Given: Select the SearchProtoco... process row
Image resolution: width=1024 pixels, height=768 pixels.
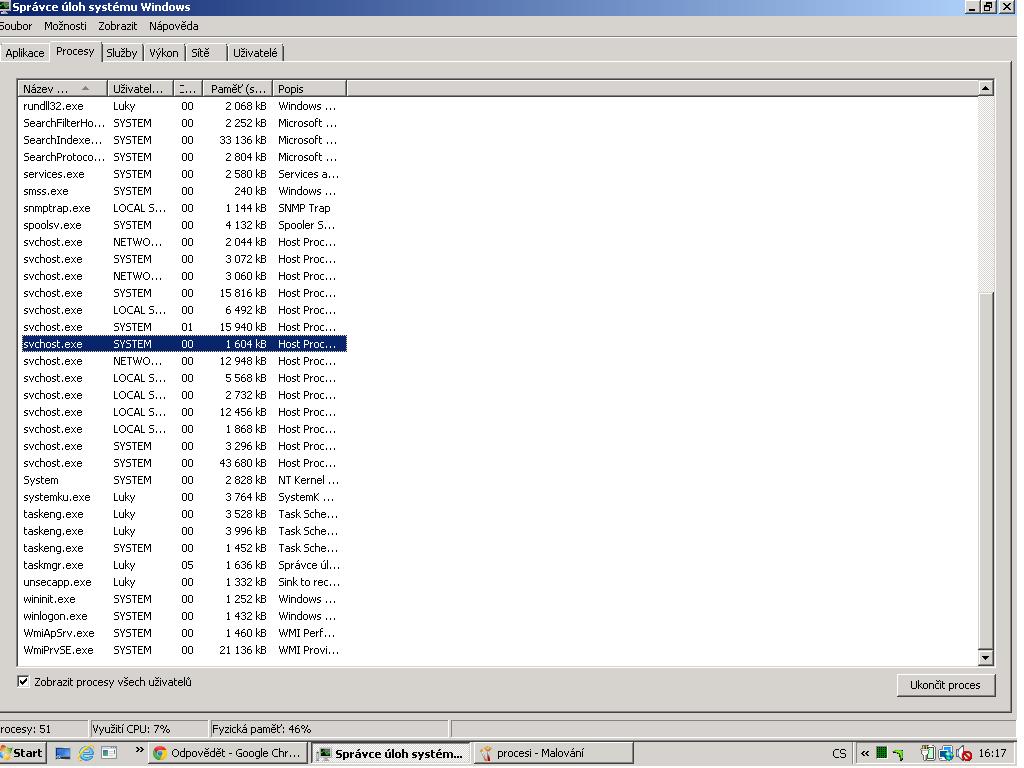Looking at the screenshot, I should 184,157.
